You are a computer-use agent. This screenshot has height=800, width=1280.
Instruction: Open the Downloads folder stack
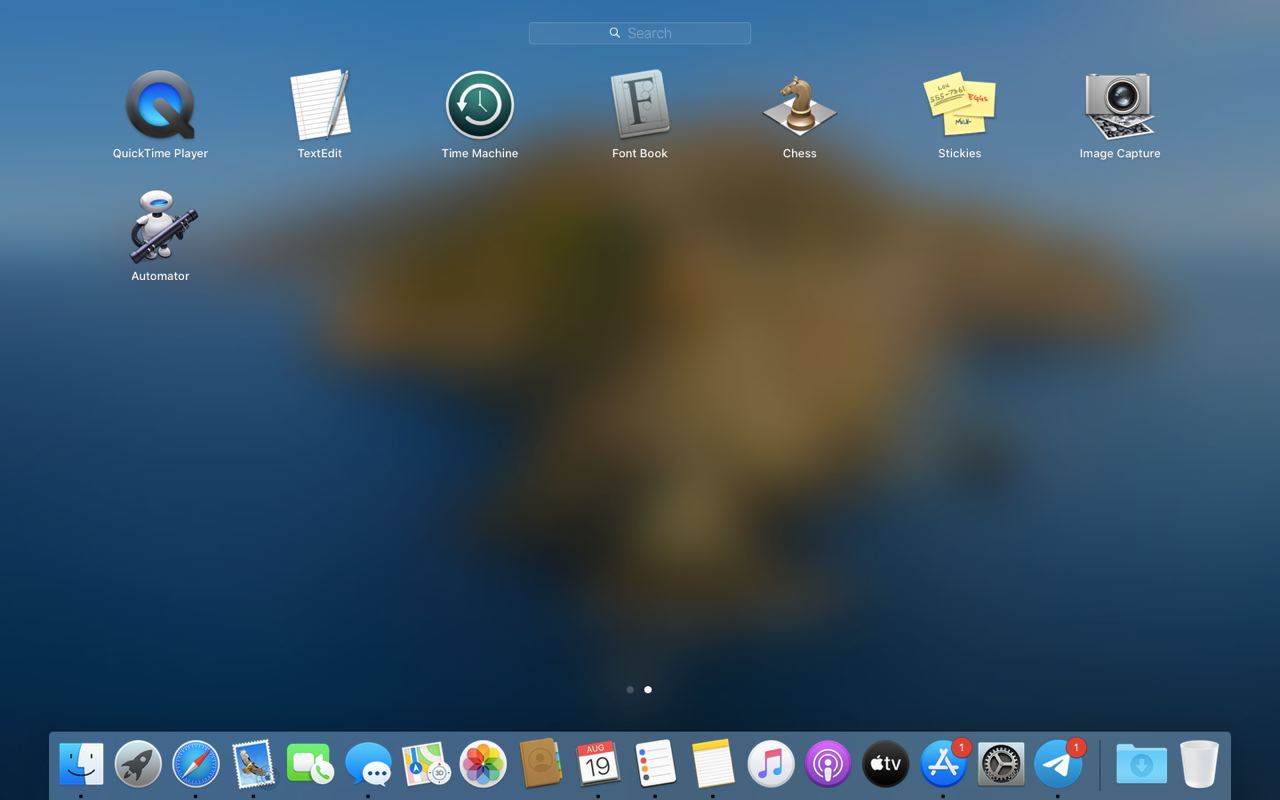click(1141, 764)
